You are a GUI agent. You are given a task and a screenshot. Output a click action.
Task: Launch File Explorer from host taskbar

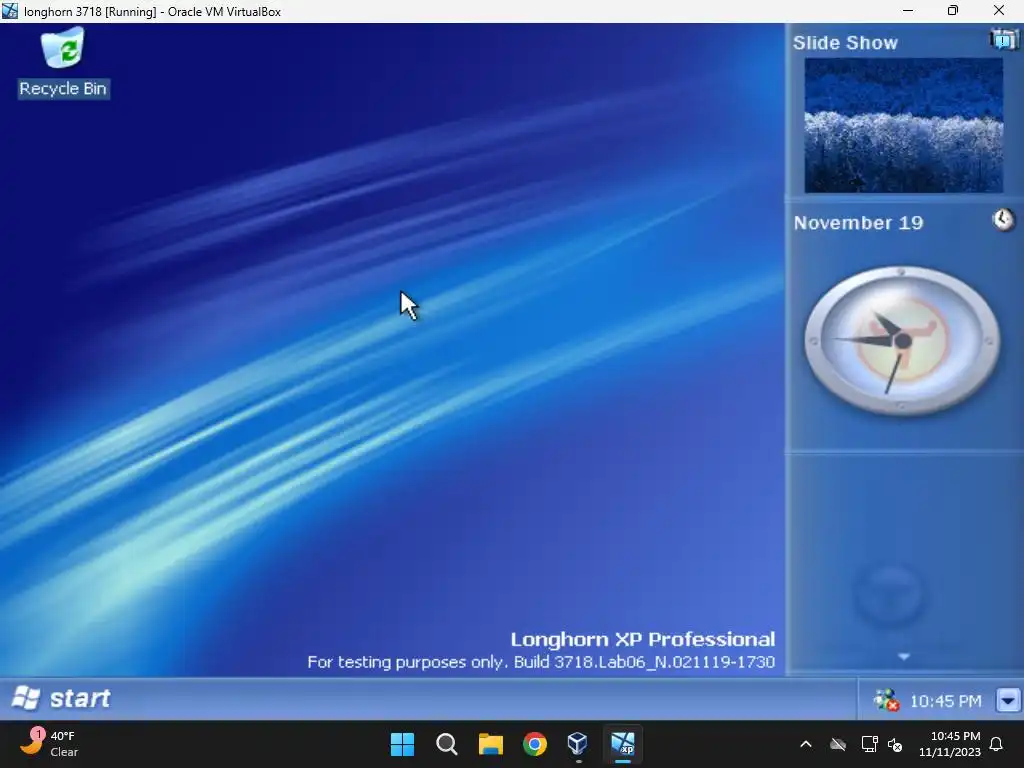490,744
